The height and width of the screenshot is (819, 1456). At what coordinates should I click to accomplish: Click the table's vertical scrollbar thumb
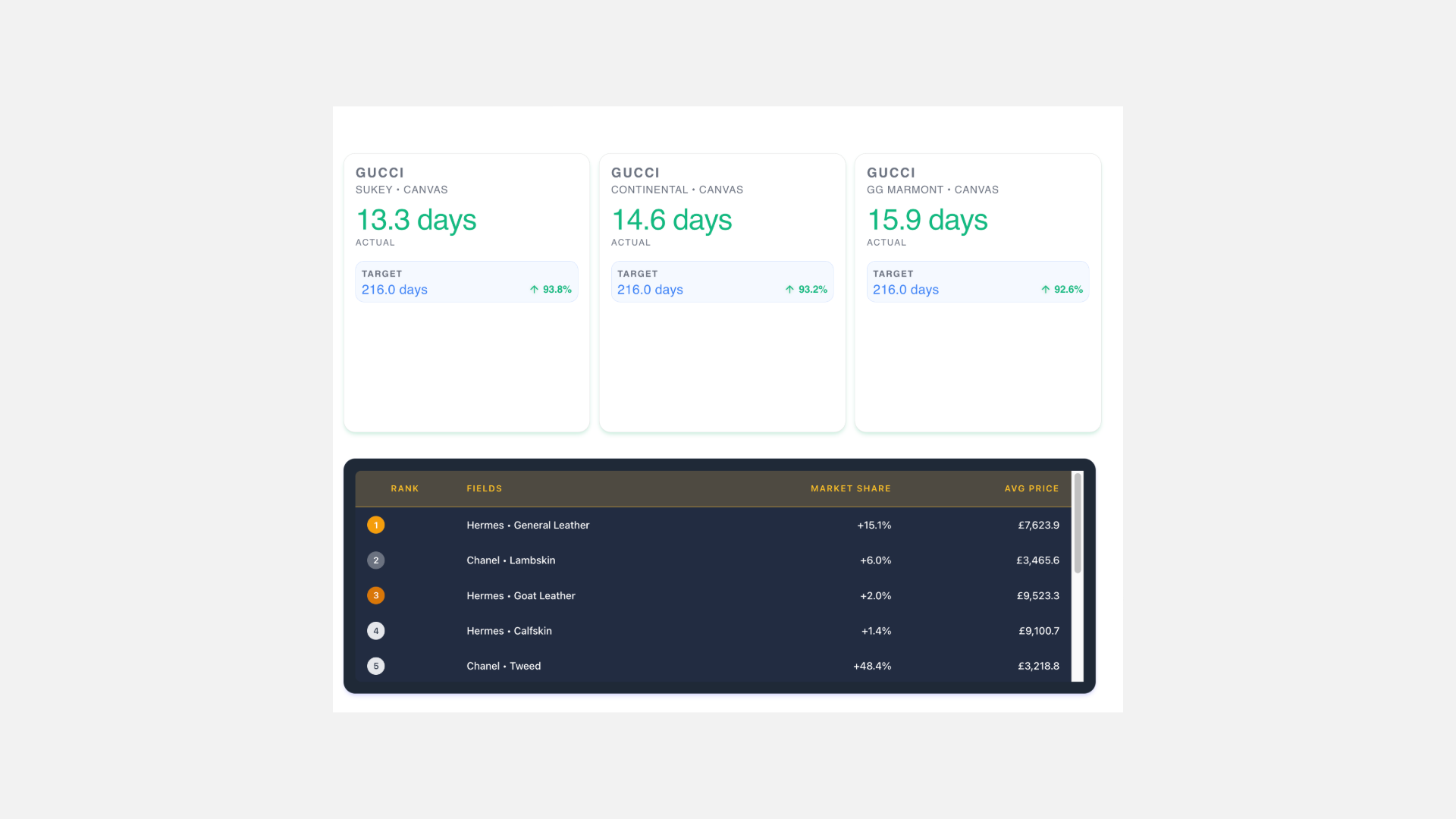click(1077, 523)
